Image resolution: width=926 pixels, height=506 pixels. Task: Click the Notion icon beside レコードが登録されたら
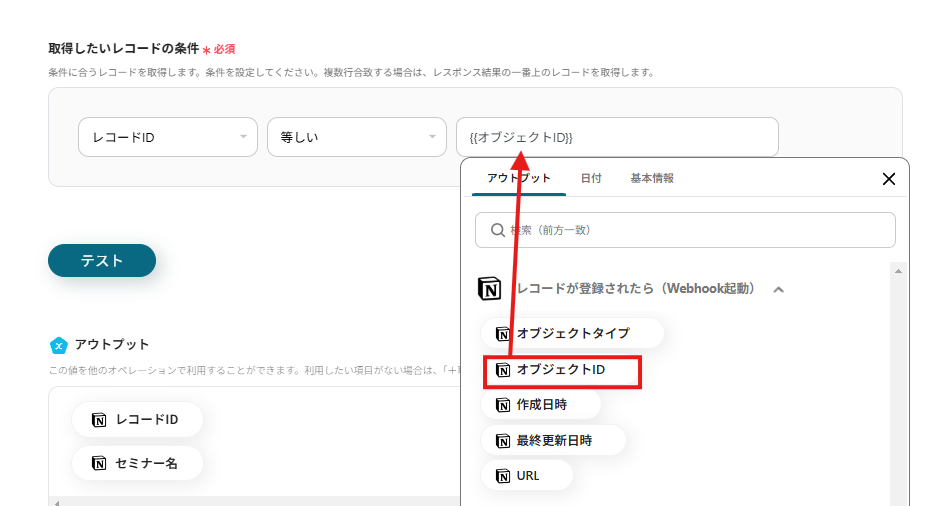[x=490, y=289]
